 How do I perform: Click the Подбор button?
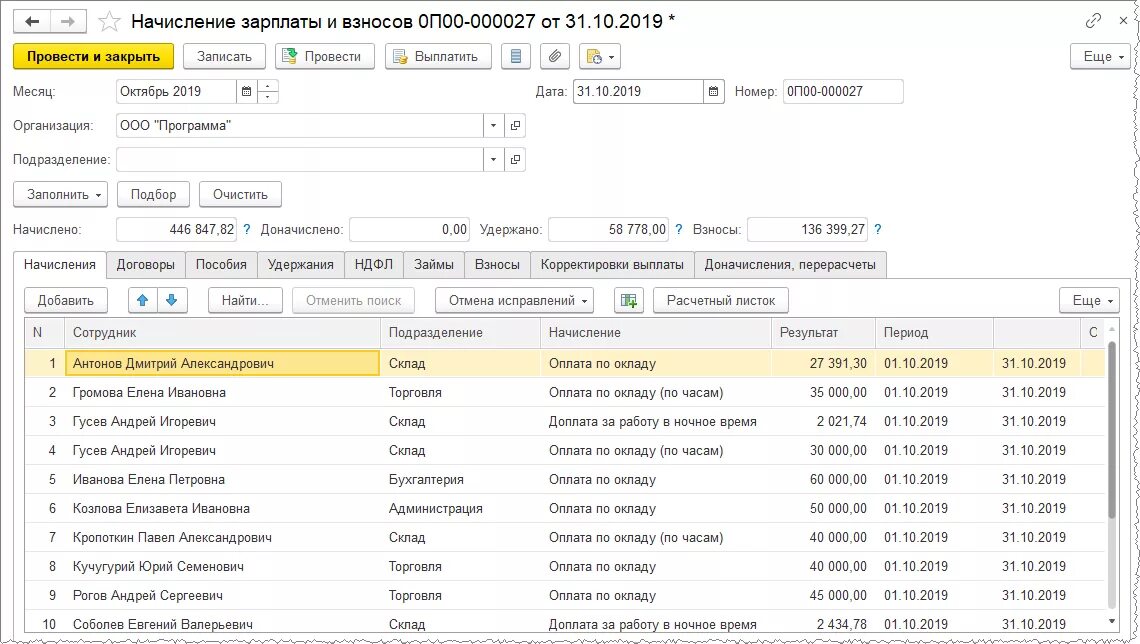click(153, 195)
